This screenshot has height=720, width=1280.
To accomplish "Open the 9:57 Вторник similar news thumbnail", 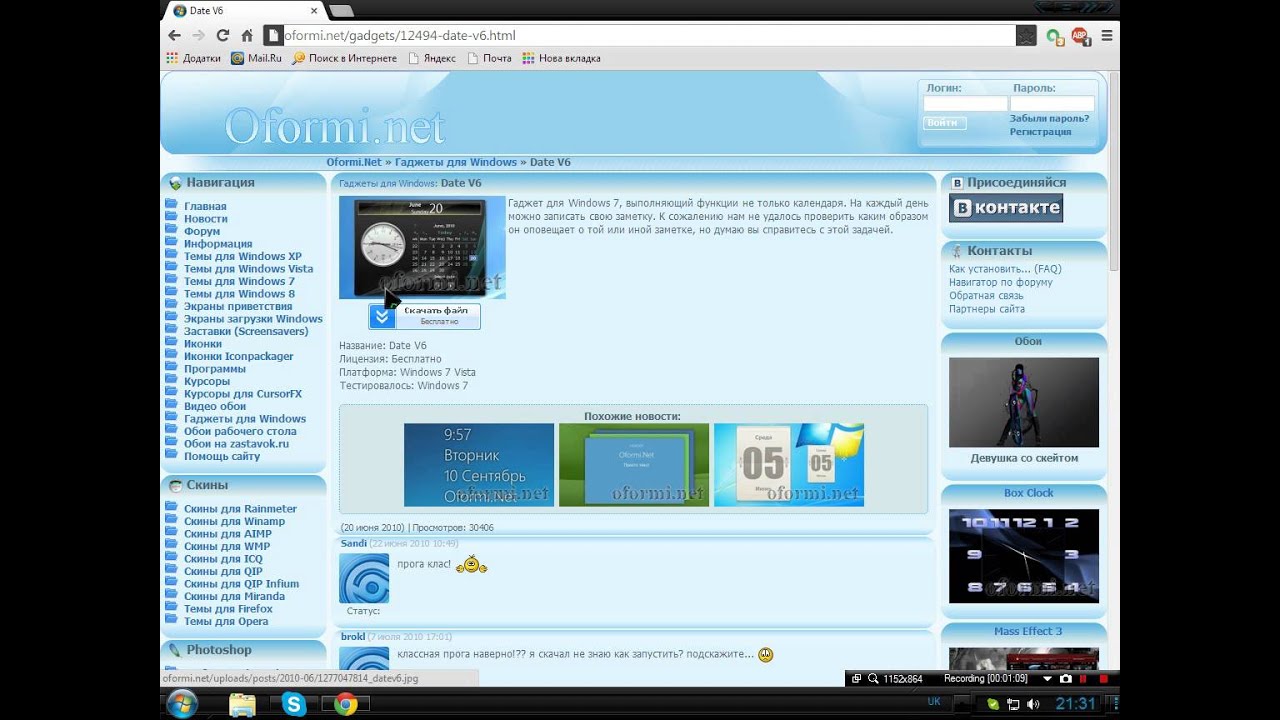I will coord(478,465).
